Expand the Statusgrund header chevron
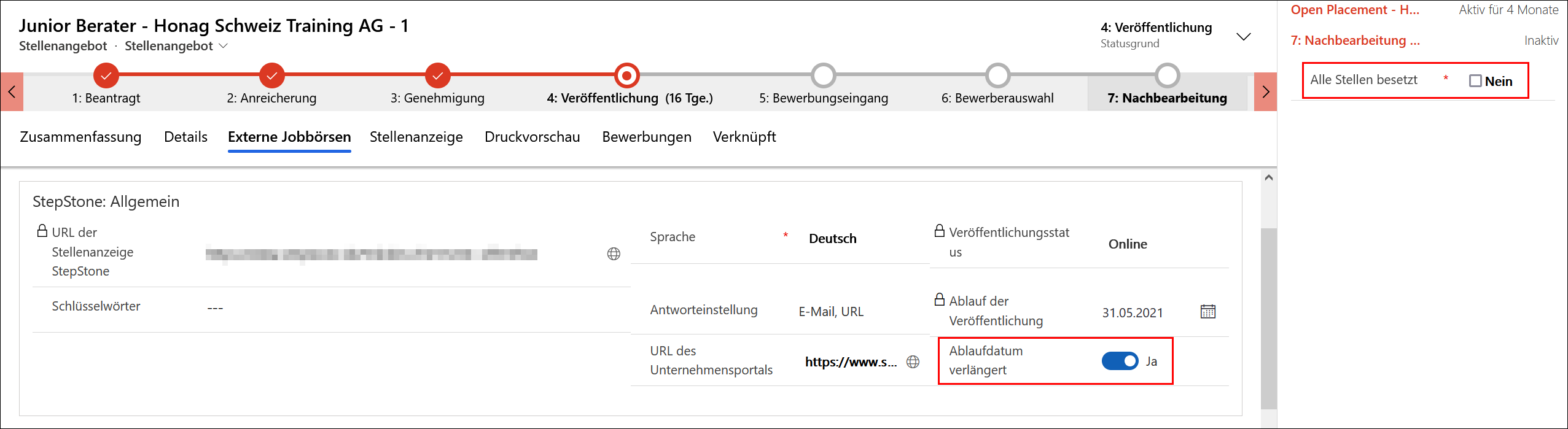Viewport: 1568px width, 429px height. [x=1243, y=37]
